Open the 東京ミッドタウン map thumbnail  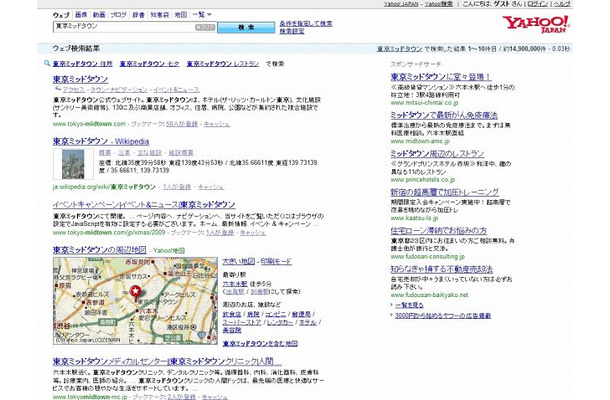135,301
